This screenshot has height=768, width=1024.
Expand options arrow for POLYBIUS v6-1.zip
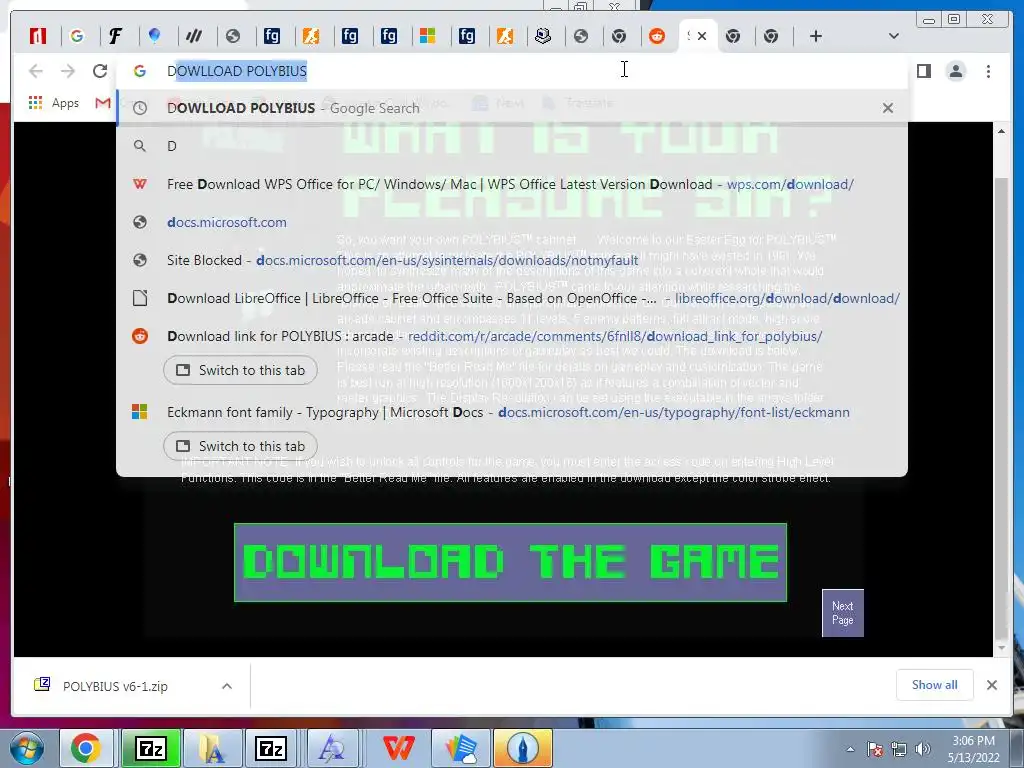227,686
